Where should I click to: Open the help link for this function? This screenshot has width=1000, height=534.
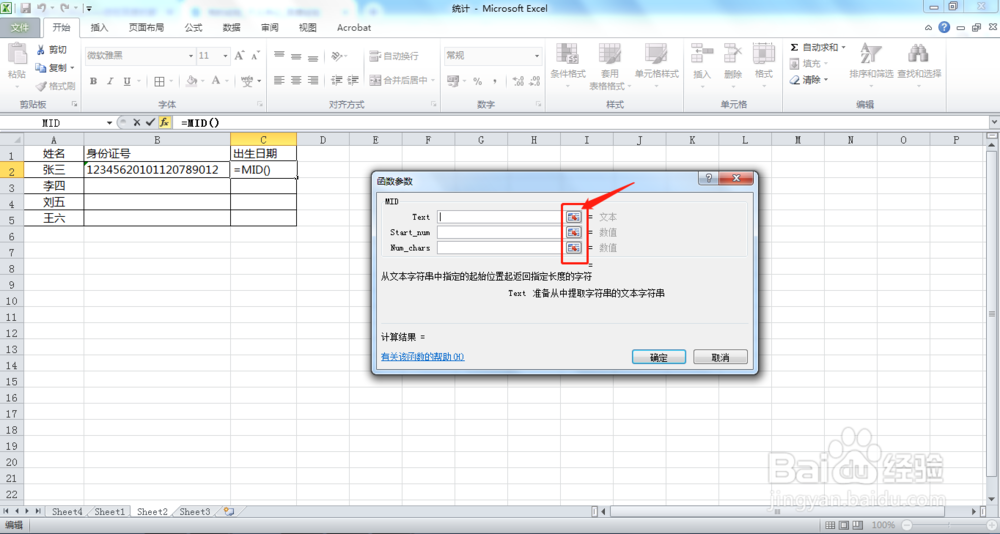pos(422,357)
